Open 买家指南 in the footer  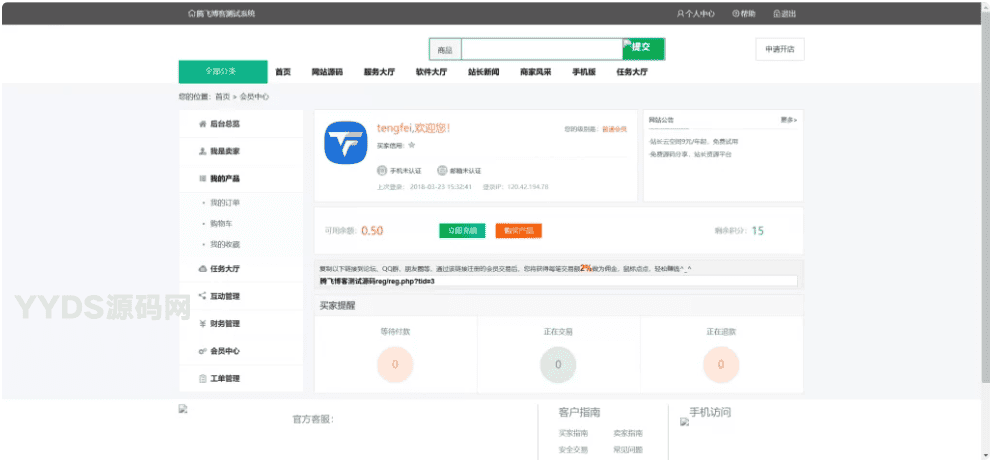[573, 434]
